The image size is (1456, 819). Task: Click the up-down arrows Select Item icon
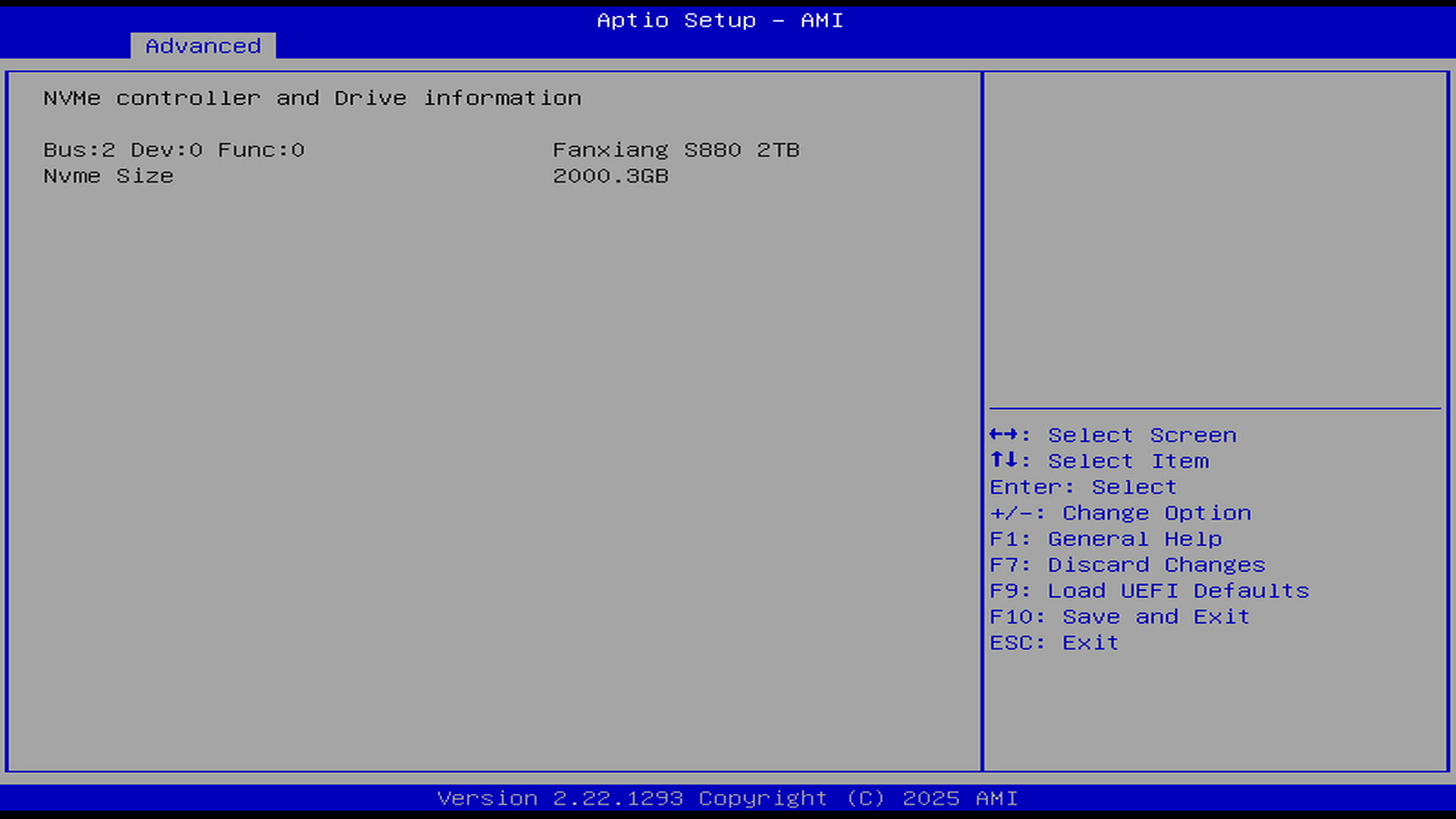click(1004, 460)
